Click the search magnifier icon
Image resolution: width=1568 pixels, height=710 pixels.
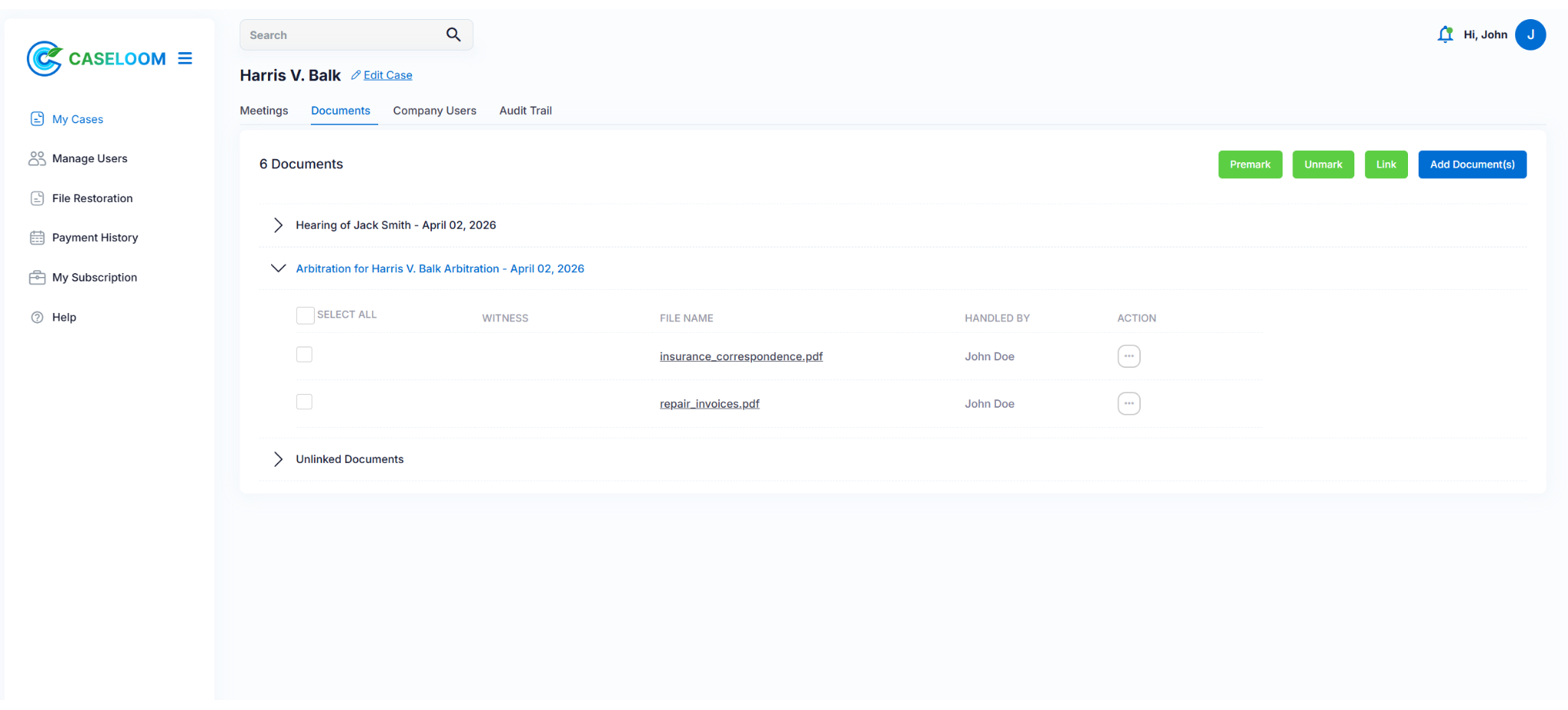pyautogui.click(x=453, y=34)
